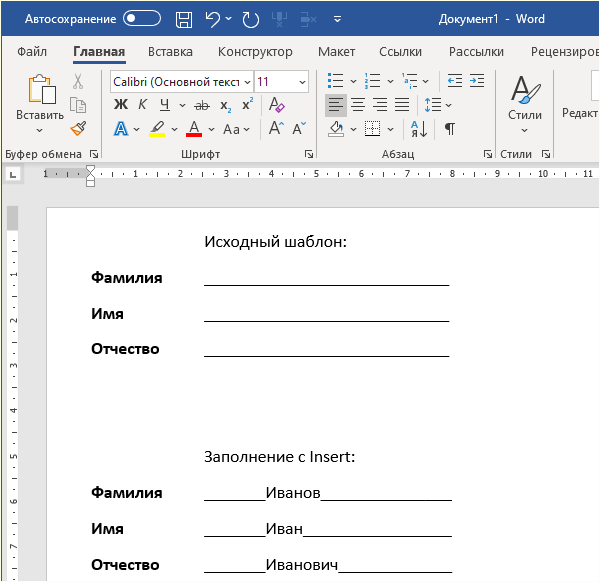The height and width of the screenshot is (582, 600).
Task: Click the Numbering list icon
Action: click(372, 81)
